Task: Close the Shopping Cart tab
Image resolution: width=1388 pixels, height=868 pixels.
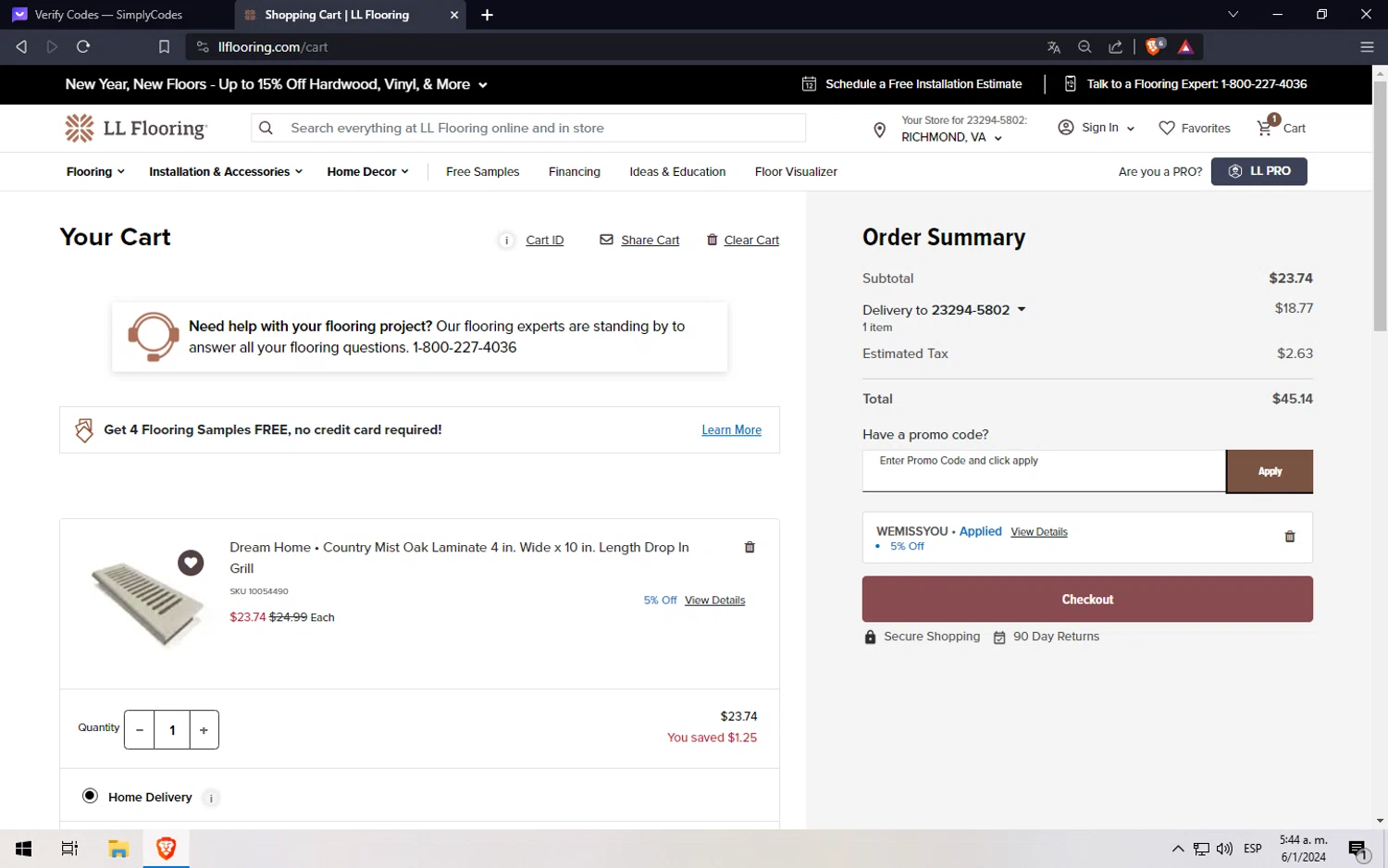Action: tap(454, 15)
